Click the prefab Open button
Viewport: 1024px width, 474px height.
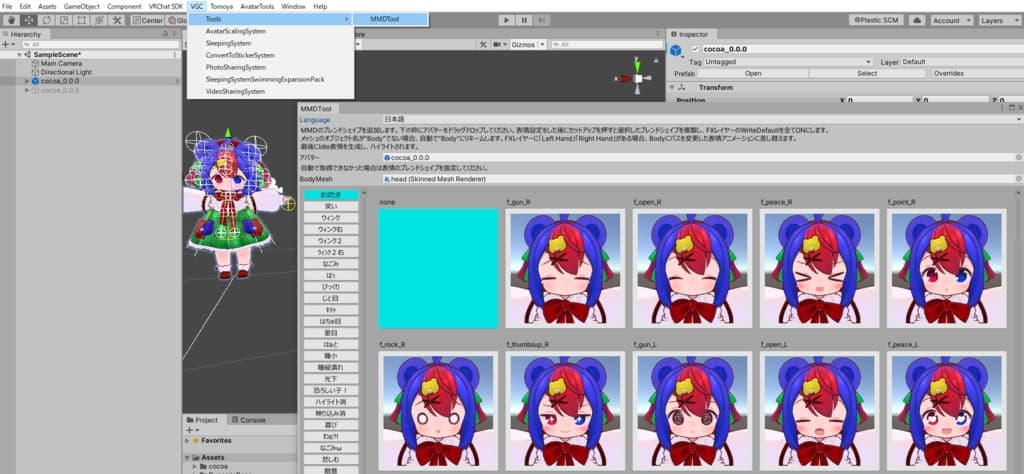tap(753, 73)
